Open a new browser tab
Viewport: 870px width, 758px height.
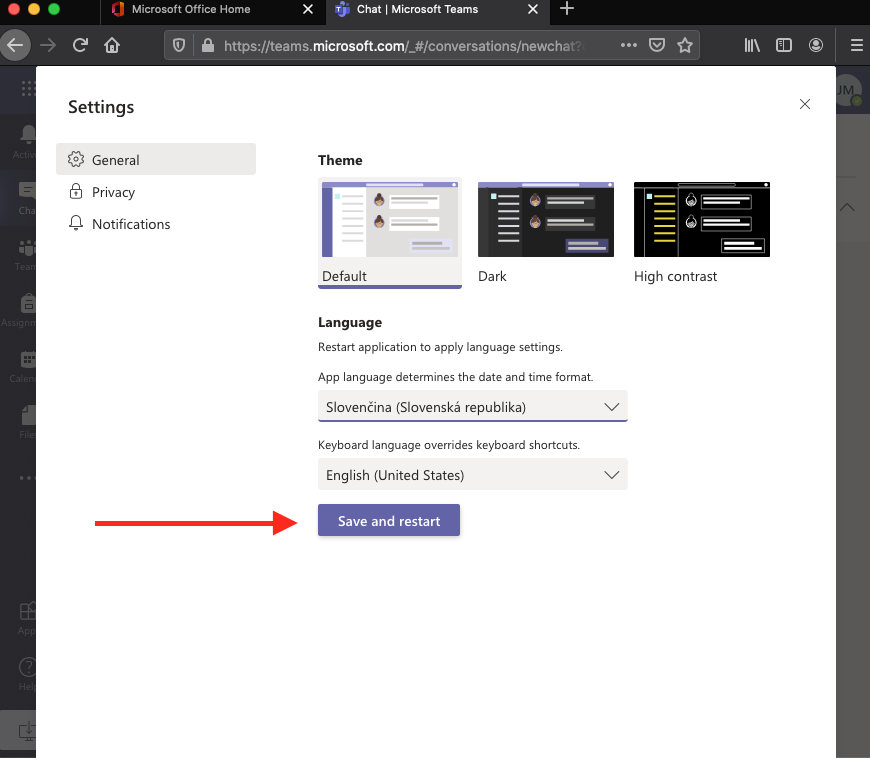click(567, 10)
